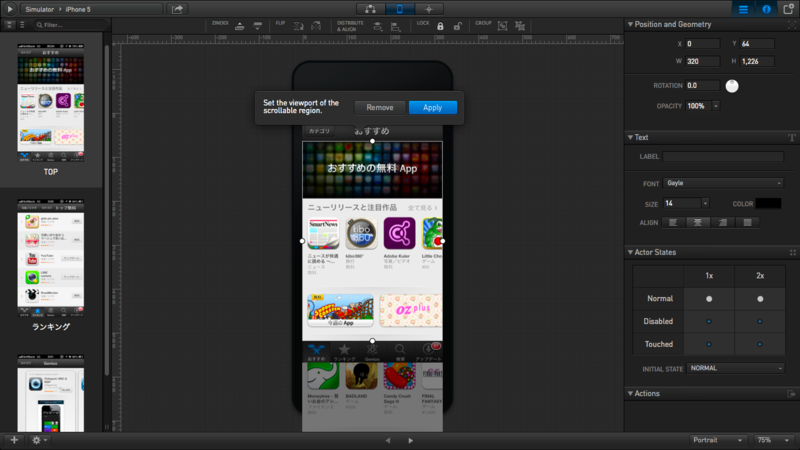Expand the Actions section
Image resolution: width=800 pixels, height=450 pixels.
(x=630, y=393)
